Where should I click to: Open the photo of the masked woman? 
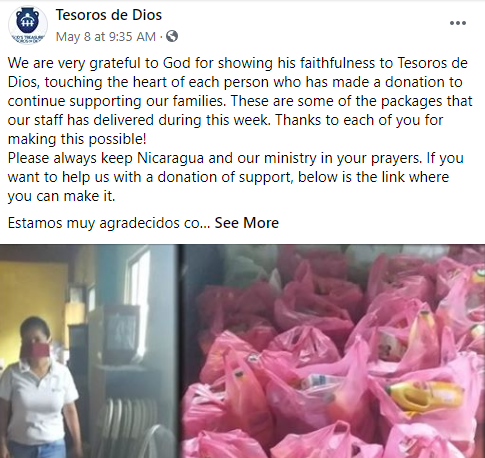[x=88, y=351]
